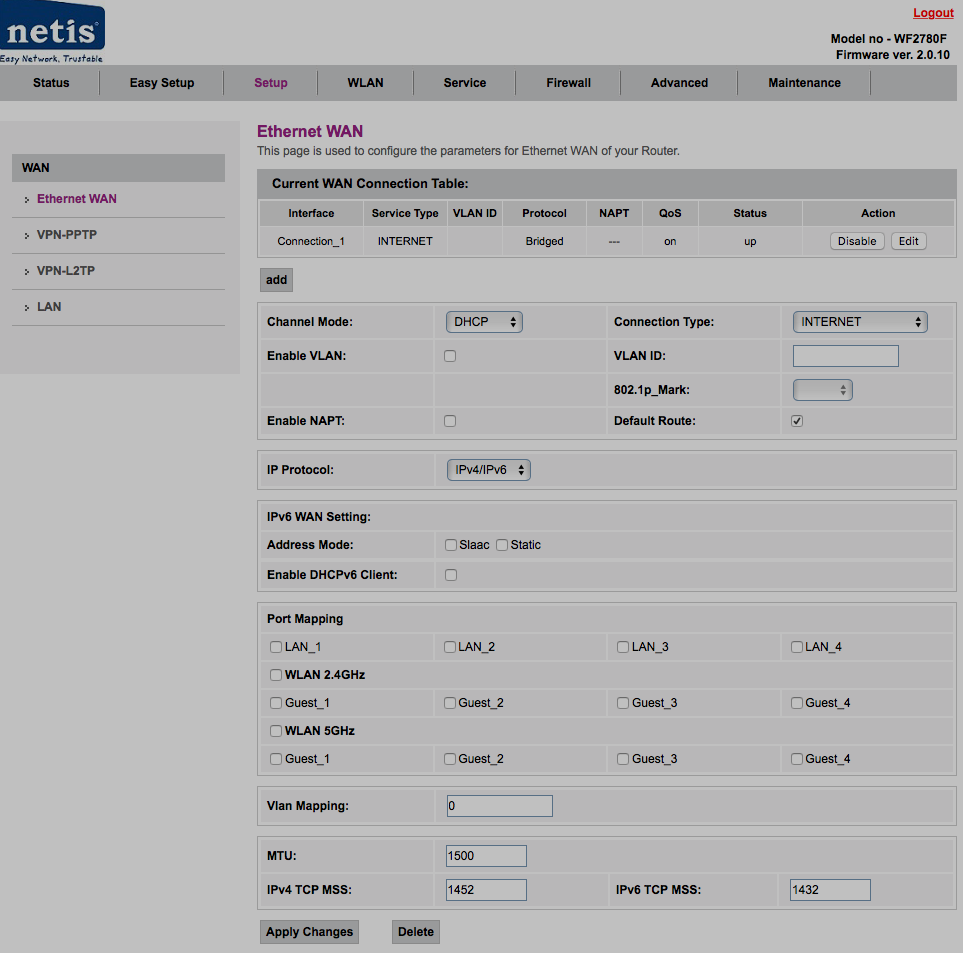Click the Logout link
The image size is (963, 953).
(x=933, y=13)
